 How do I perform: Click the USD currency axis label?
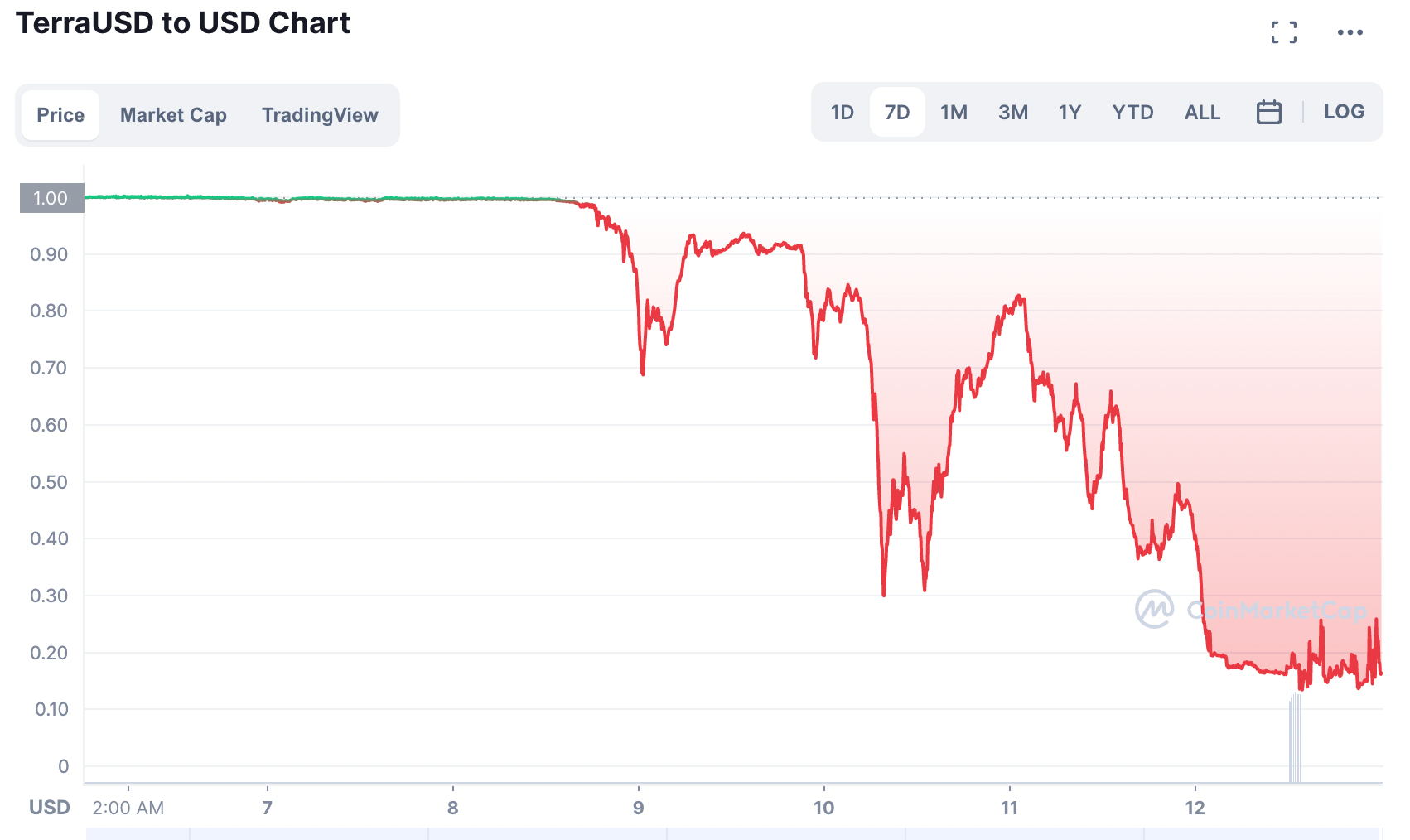pos(49,808)
